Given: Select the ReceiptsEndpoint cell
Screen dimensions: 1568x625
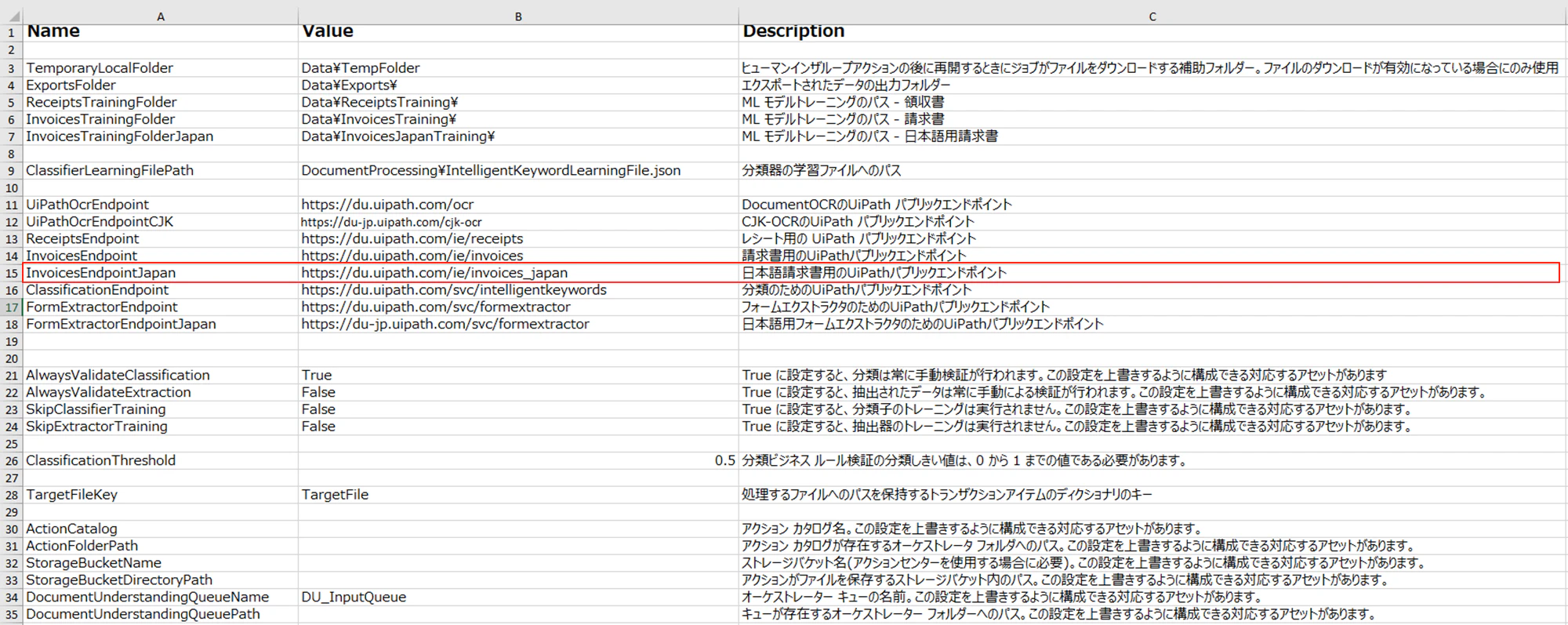Looking at the screenshot, I should (161, 239).
